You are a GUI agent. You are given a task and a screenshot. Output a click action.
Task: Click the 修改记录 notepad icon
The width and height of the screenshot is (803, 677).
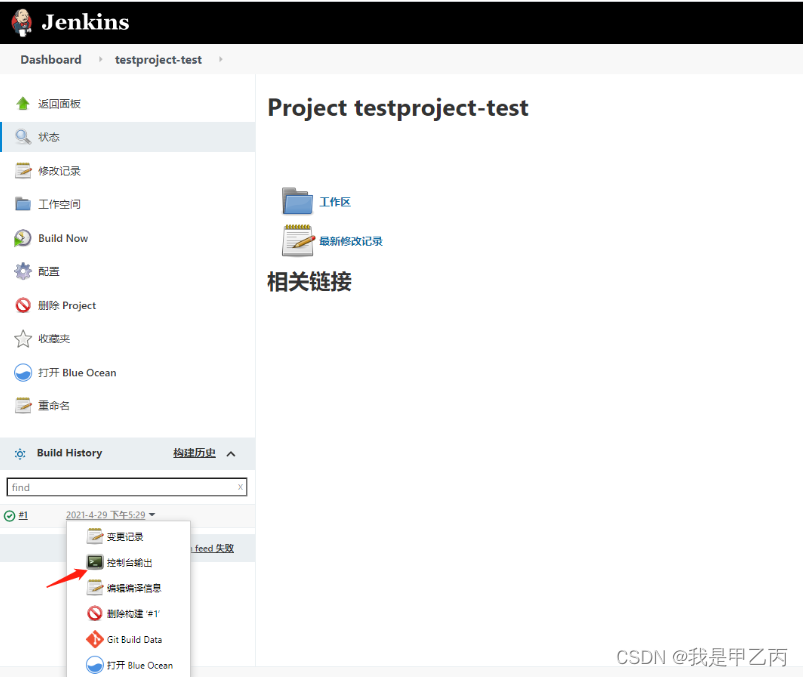[23, 171]
